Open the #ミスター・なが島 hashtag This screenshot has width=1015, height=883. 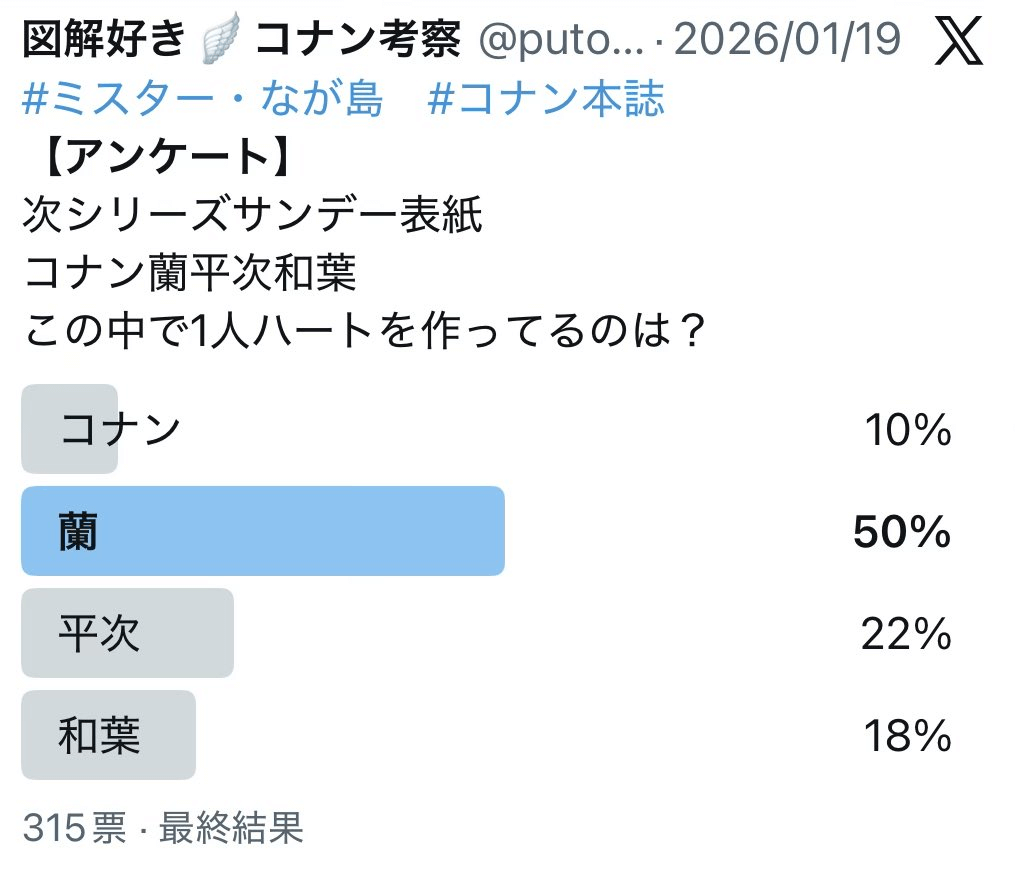(x=204, y=100)
